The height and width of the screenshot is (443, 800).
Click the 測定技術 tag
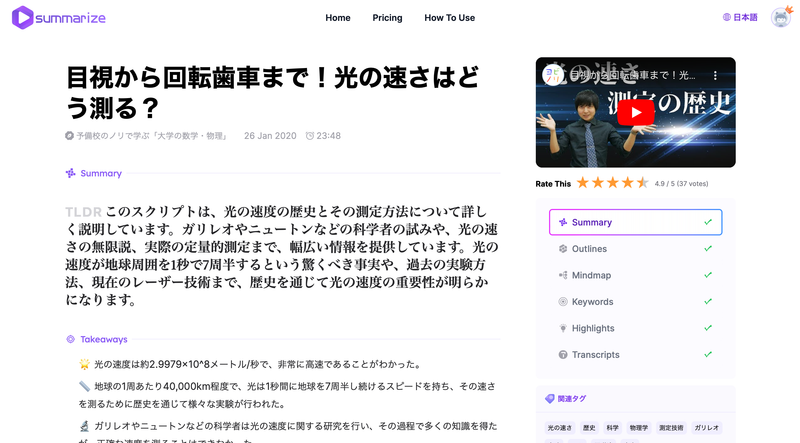(x=671, y=428)
